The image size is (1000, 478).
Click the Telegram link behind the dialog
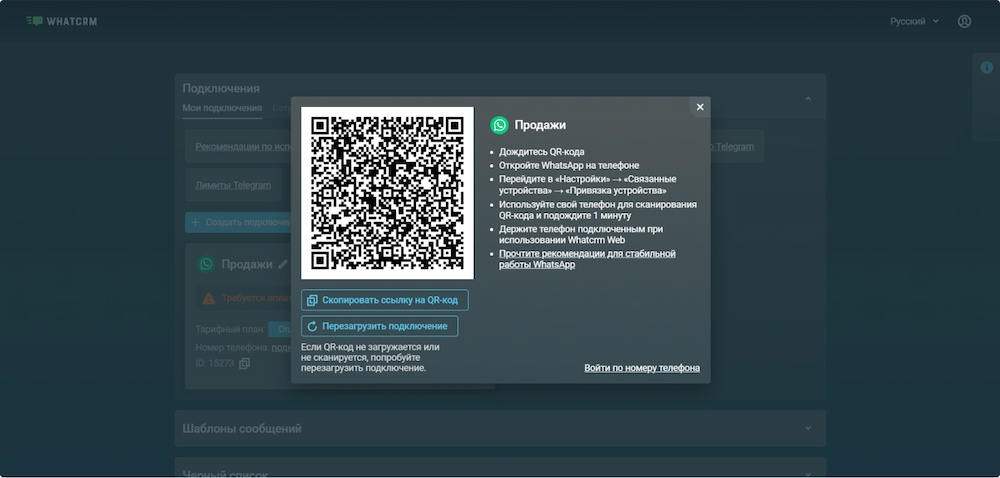coord(732,147)
